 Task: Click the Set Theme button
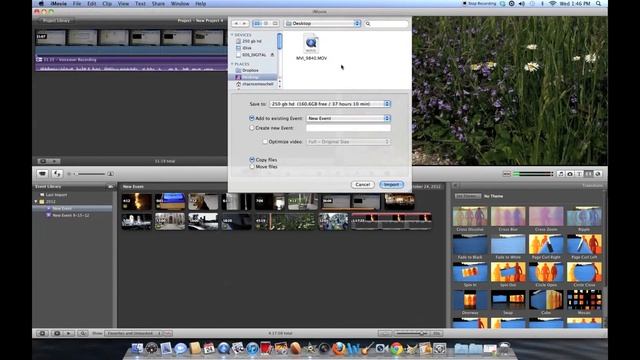(x=468, y=196)
